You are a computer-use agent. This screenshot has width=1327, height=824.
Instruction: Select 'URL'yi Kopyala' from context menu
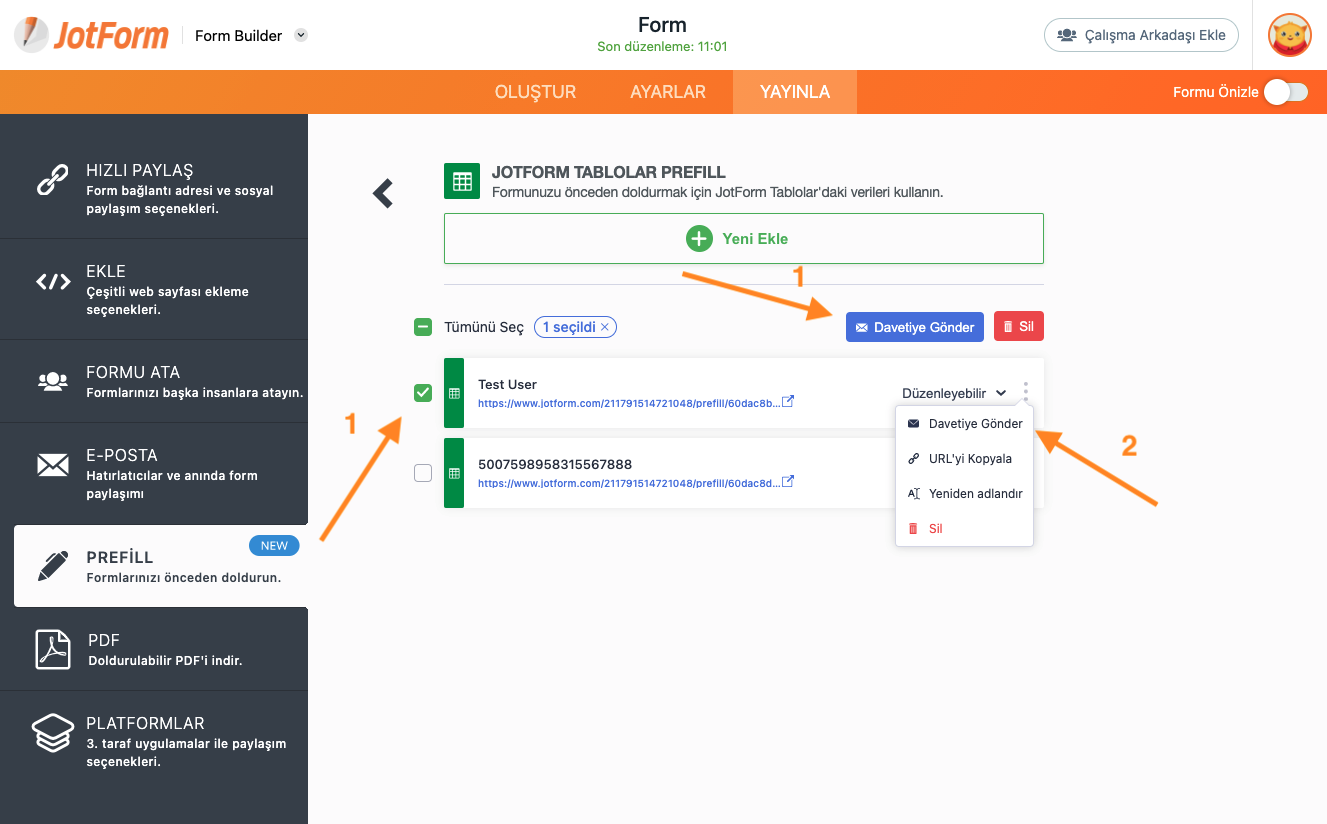coord(969,459)
